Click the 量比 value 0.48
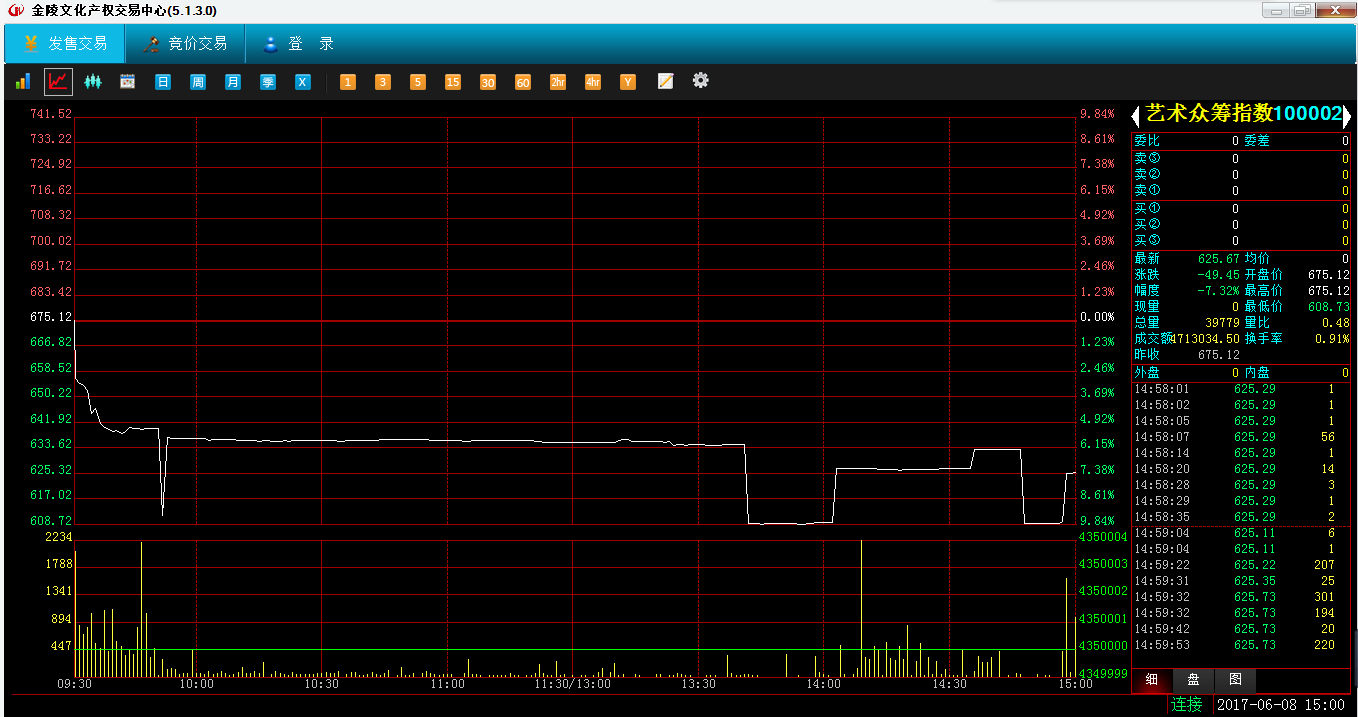 tap(1336, 322)
